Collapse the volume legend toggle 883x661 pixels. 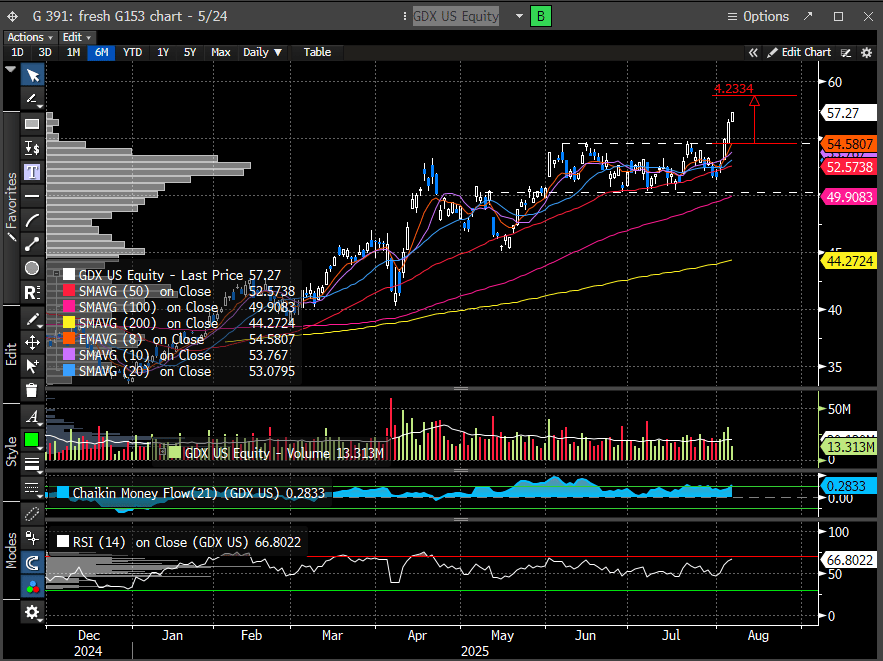[163, 452]
